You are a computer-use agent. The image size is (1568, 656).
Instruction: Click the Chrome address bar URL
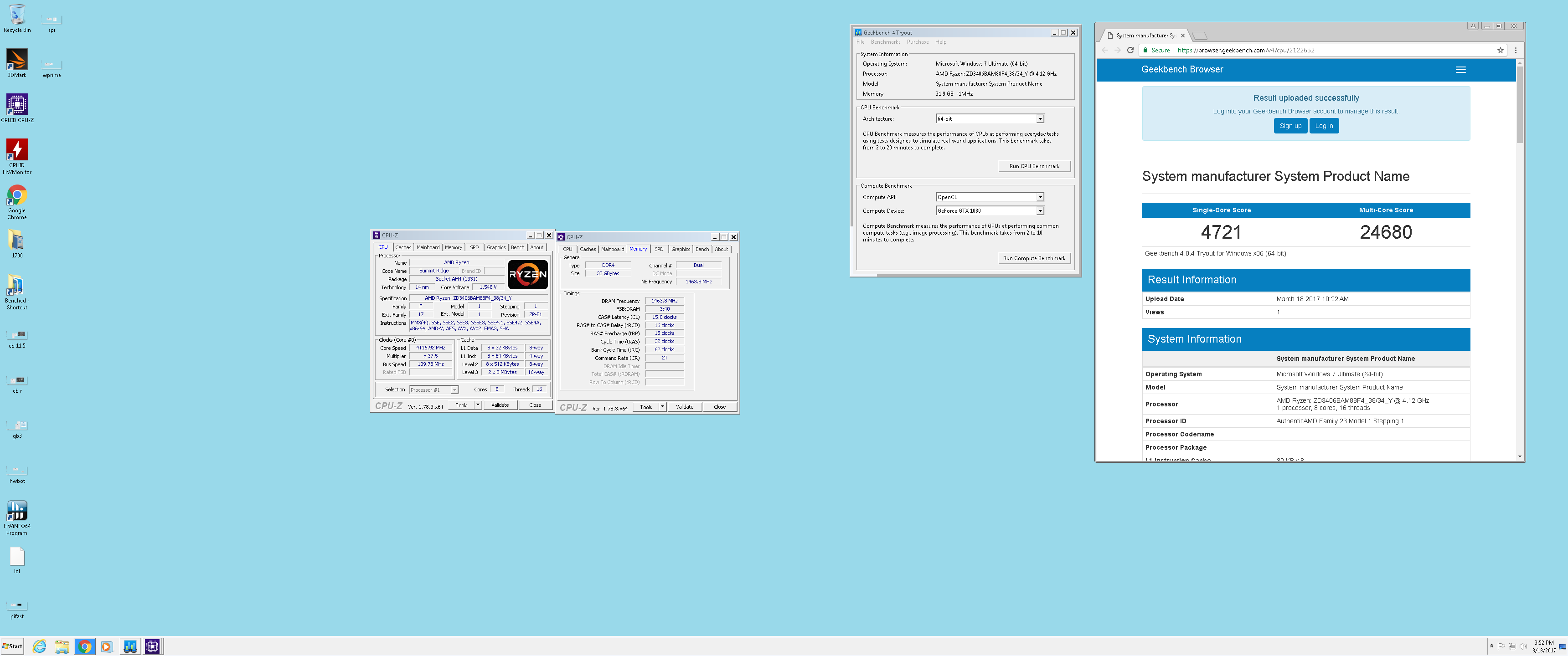point(1245,51)
